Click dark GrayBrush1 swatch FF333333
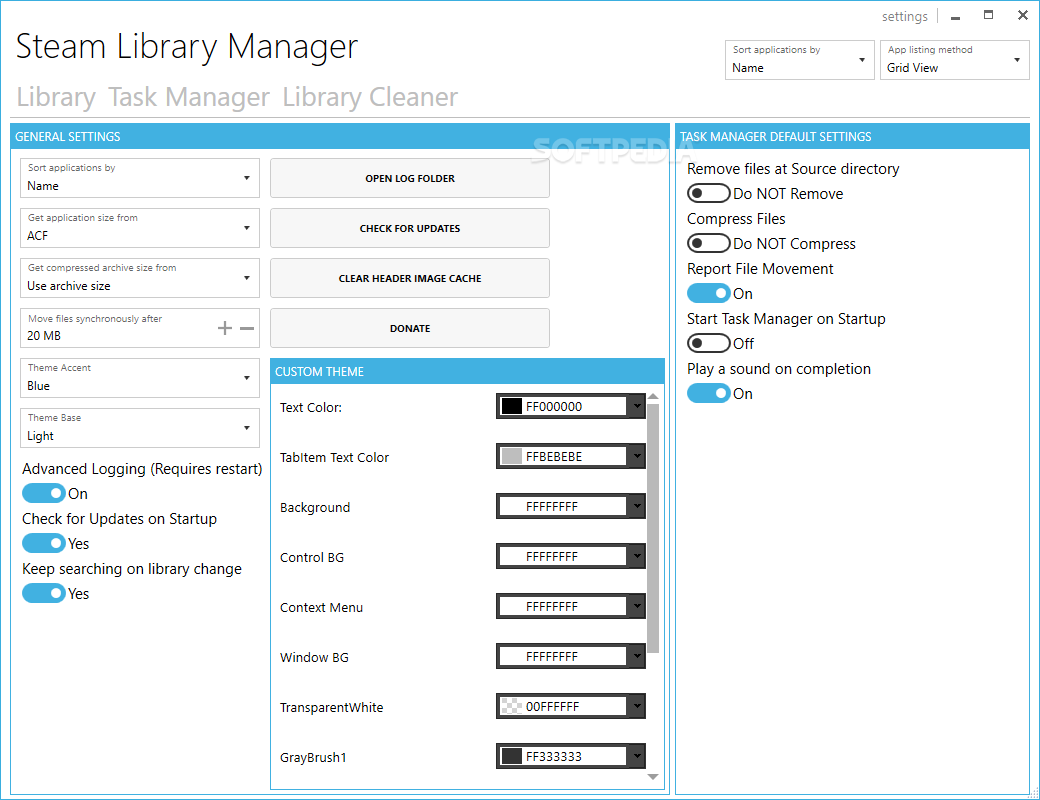 [511, 756]
